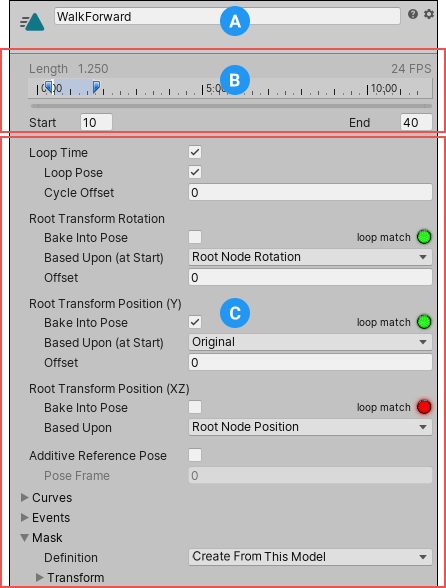The height and width of the screenshot is (588, 446).
Task: Open the settings gear icon
Action: [x=429, y=14]
